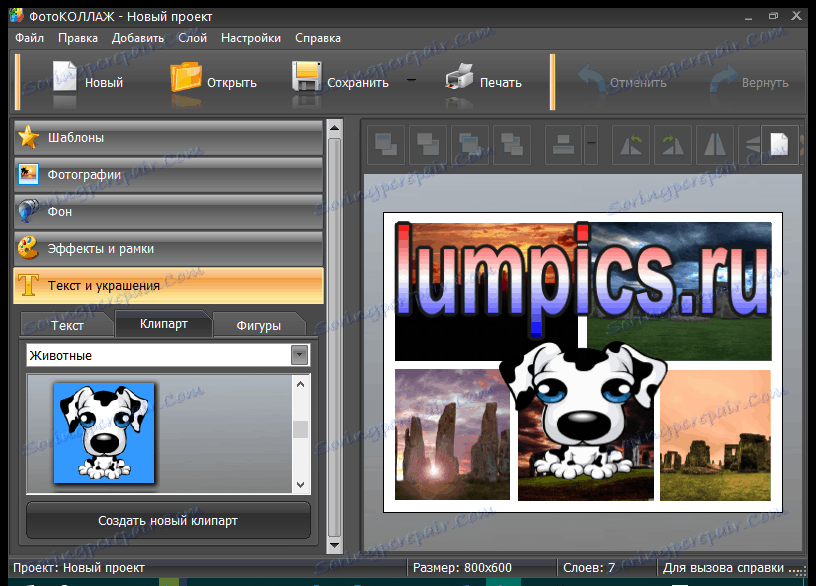Click the clipart list scrollbar thumb
The width and height of the screenshot is (816, 586).
coord(300,429)
